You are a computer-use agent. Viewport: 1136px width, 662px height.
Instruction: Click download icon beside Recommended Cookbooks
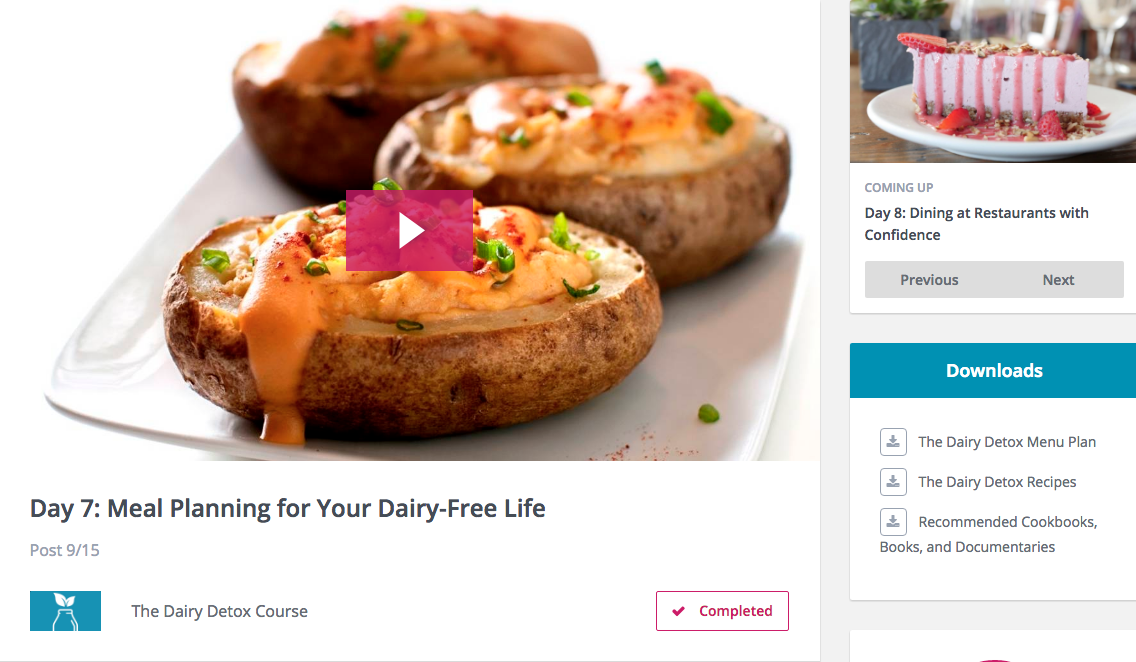(893, 521)
